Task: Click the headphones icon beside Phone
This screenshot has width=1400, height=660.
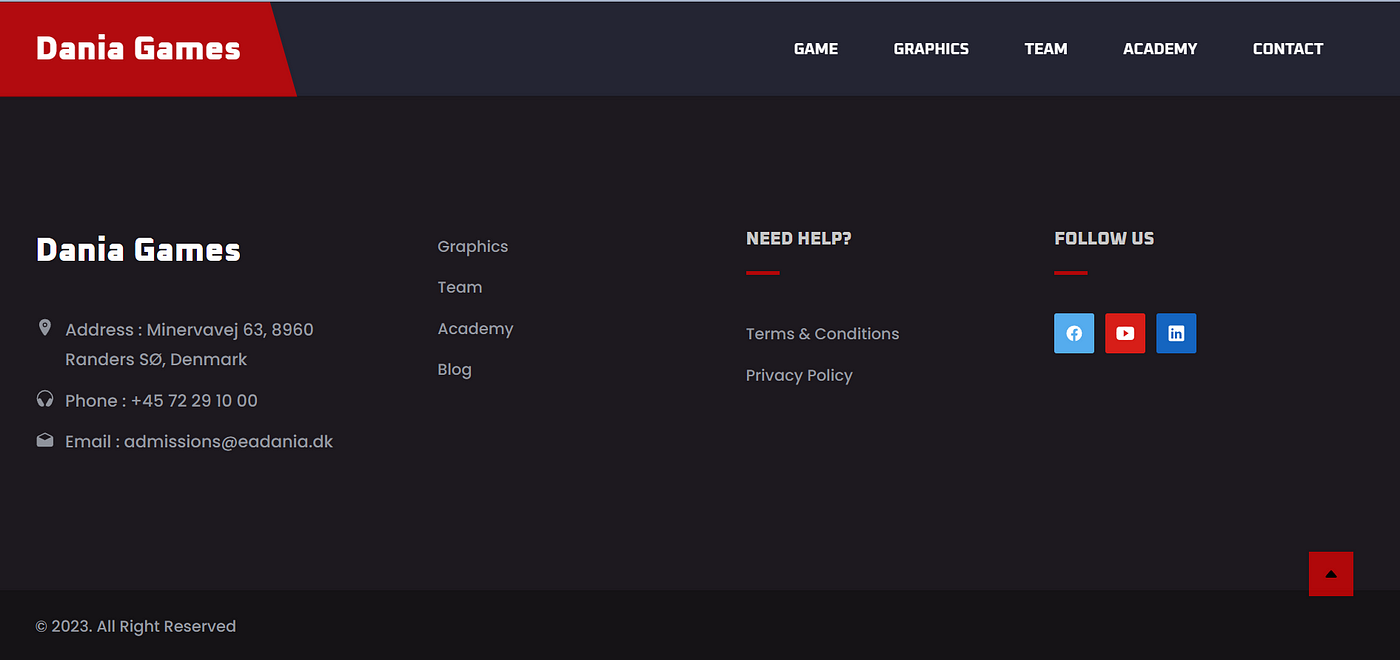Action: point(44,399)
